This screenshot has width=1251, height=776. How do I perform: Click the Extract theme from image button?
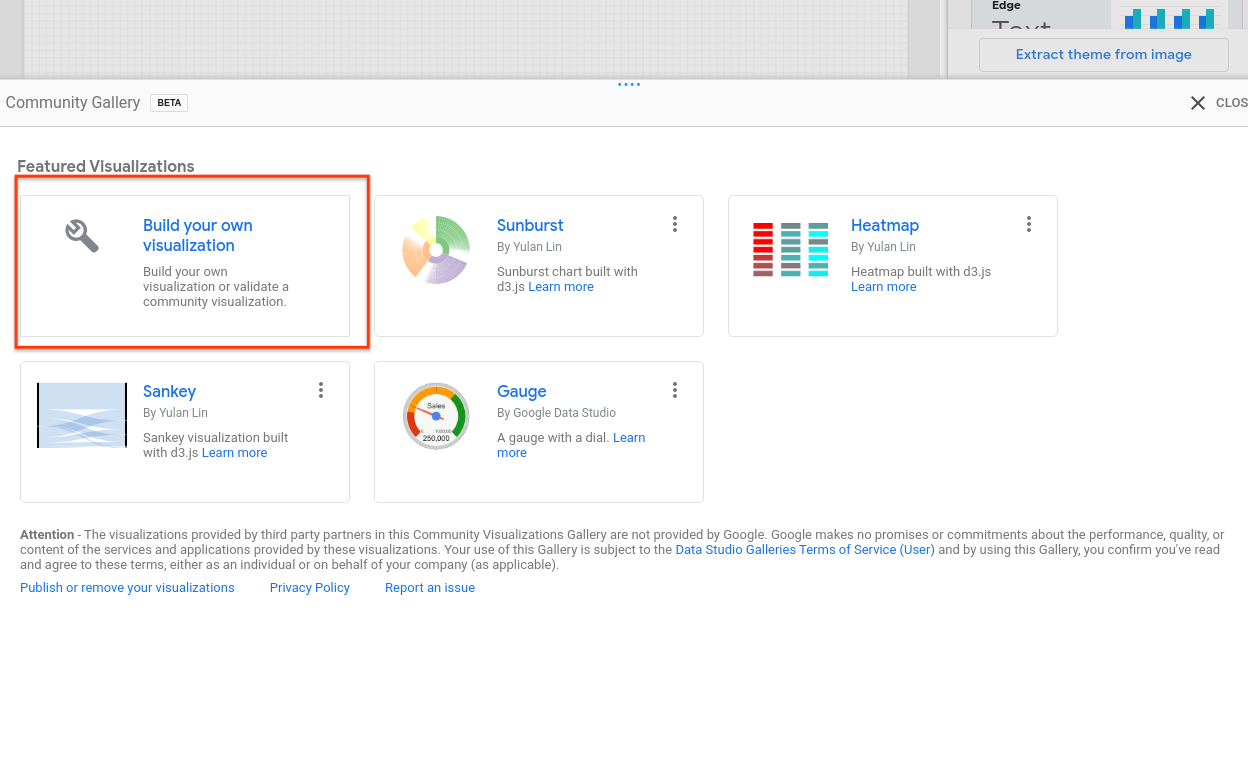(x=1103, y=55)
